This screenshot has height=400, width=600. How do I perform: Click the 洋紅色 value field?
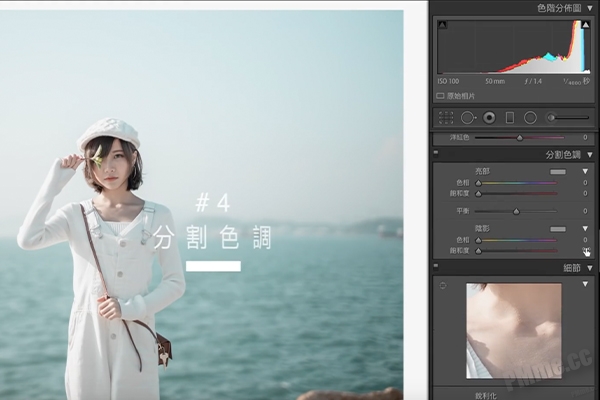click(585, 137)
